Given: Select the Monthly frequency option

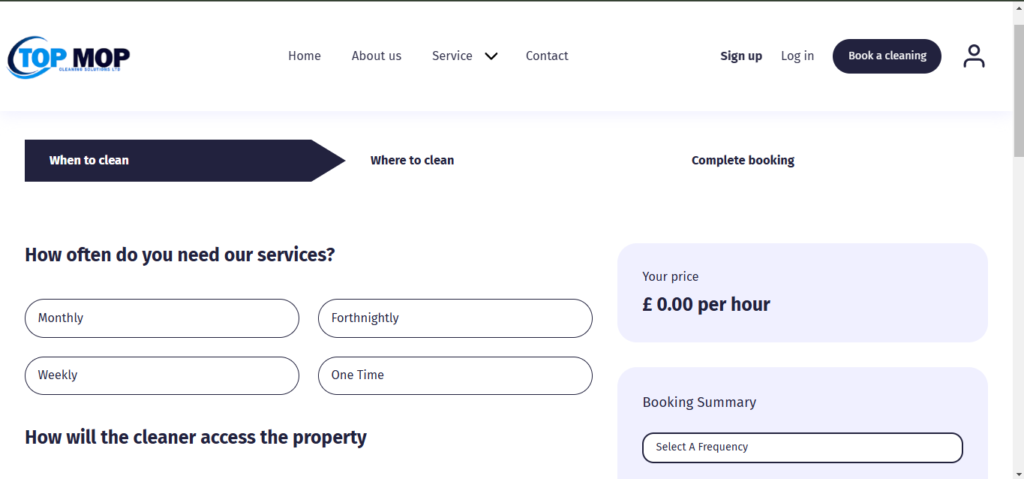Looking at the screenshot, I should [x=162, y=318].
